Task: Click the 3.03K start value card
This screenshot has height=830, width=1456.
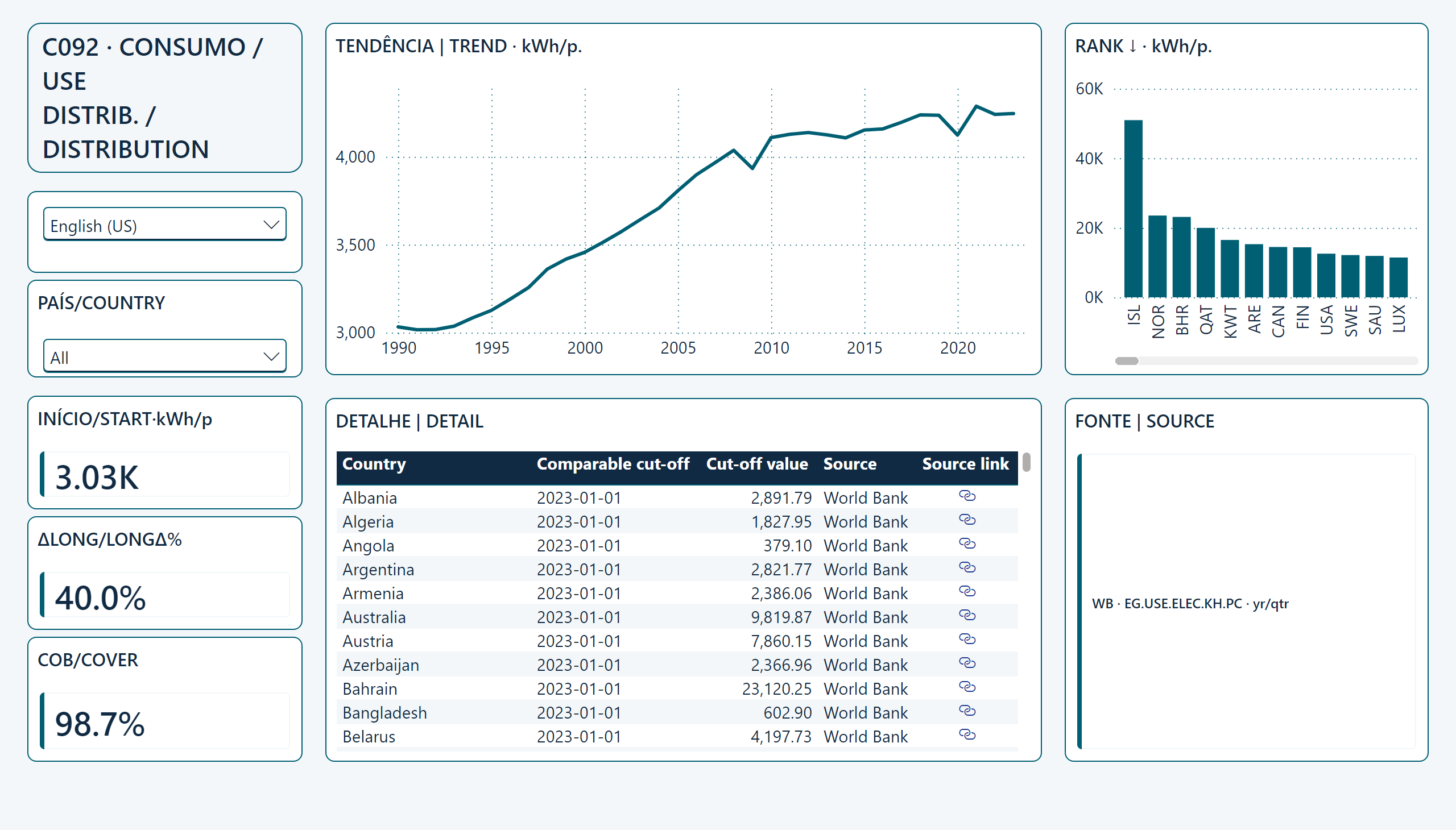Action: click(x=165, y=475)
